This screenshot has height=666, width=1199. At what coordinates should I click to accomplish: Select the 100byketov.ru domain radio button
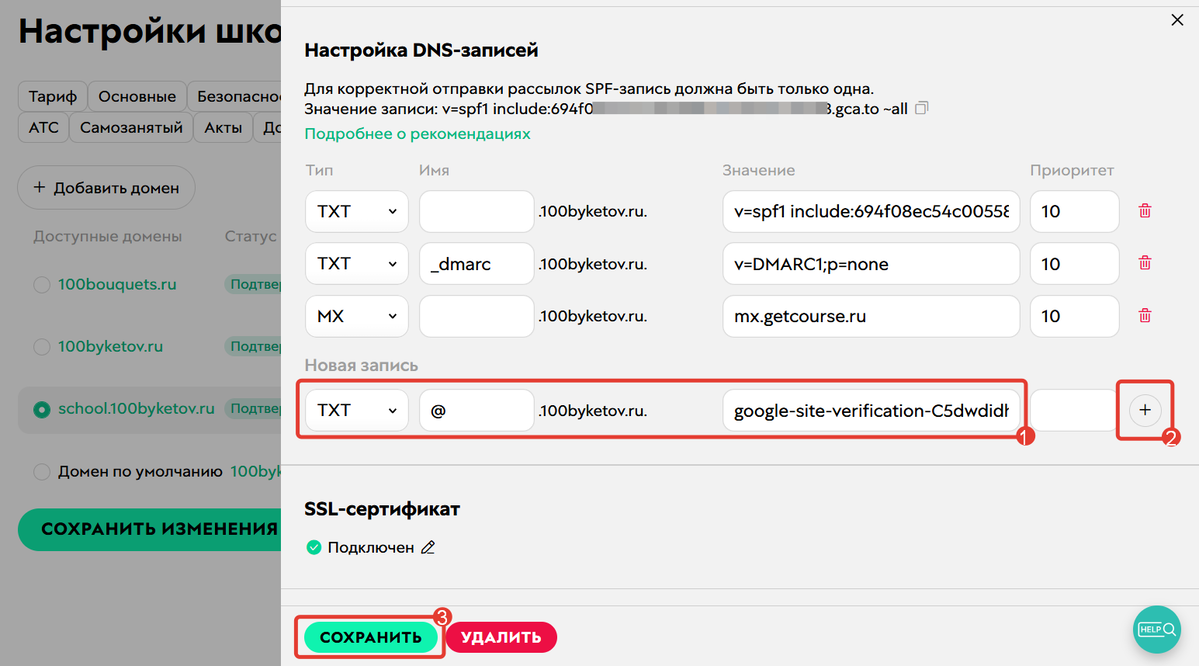(41, 346)
